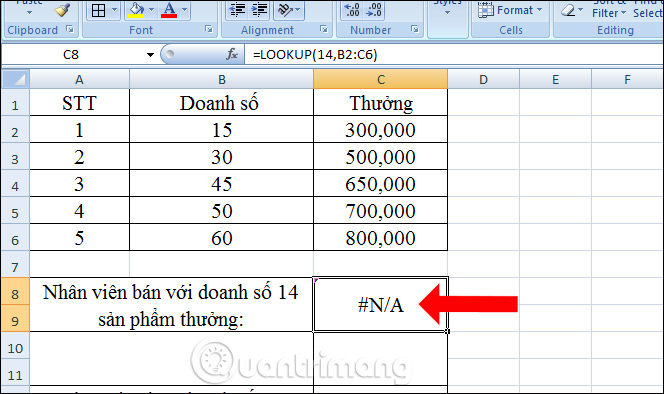664x394 pixels.
Task: Open the Font dialog launcher
Action: point(208,29)
